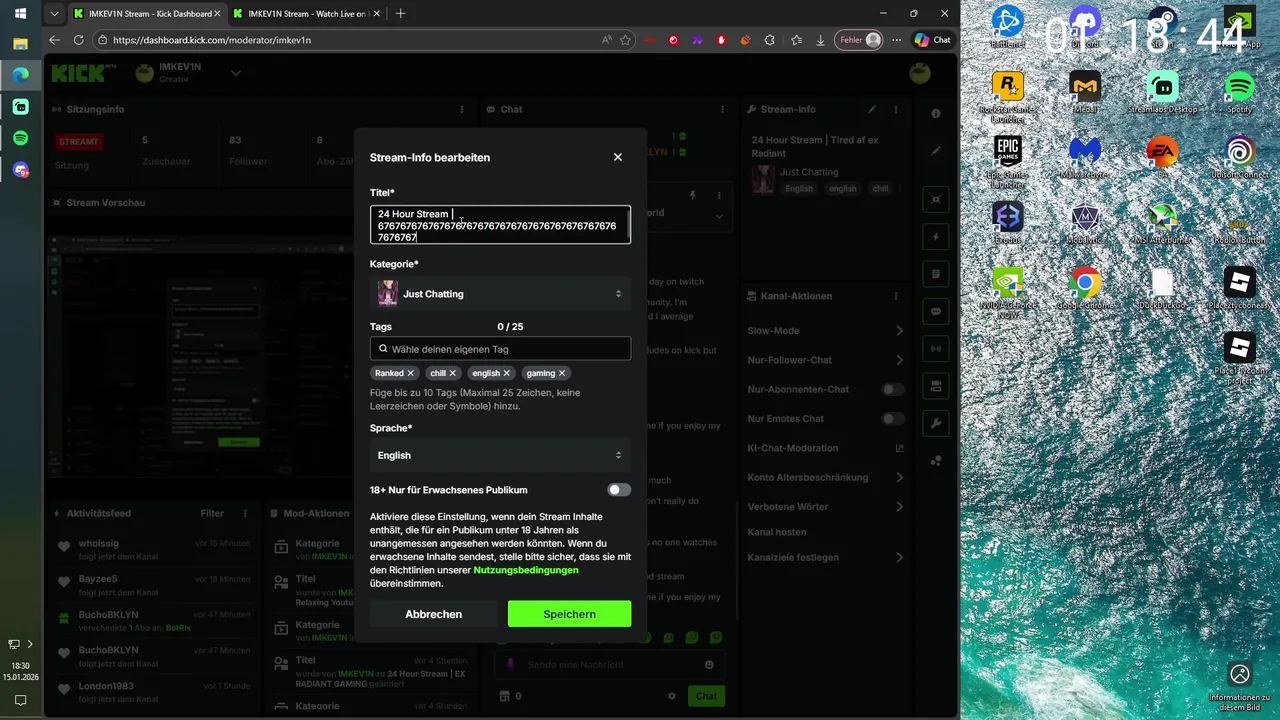Reload the page with refresh icon
1280x720 pixels.
(x=79, y=40)
